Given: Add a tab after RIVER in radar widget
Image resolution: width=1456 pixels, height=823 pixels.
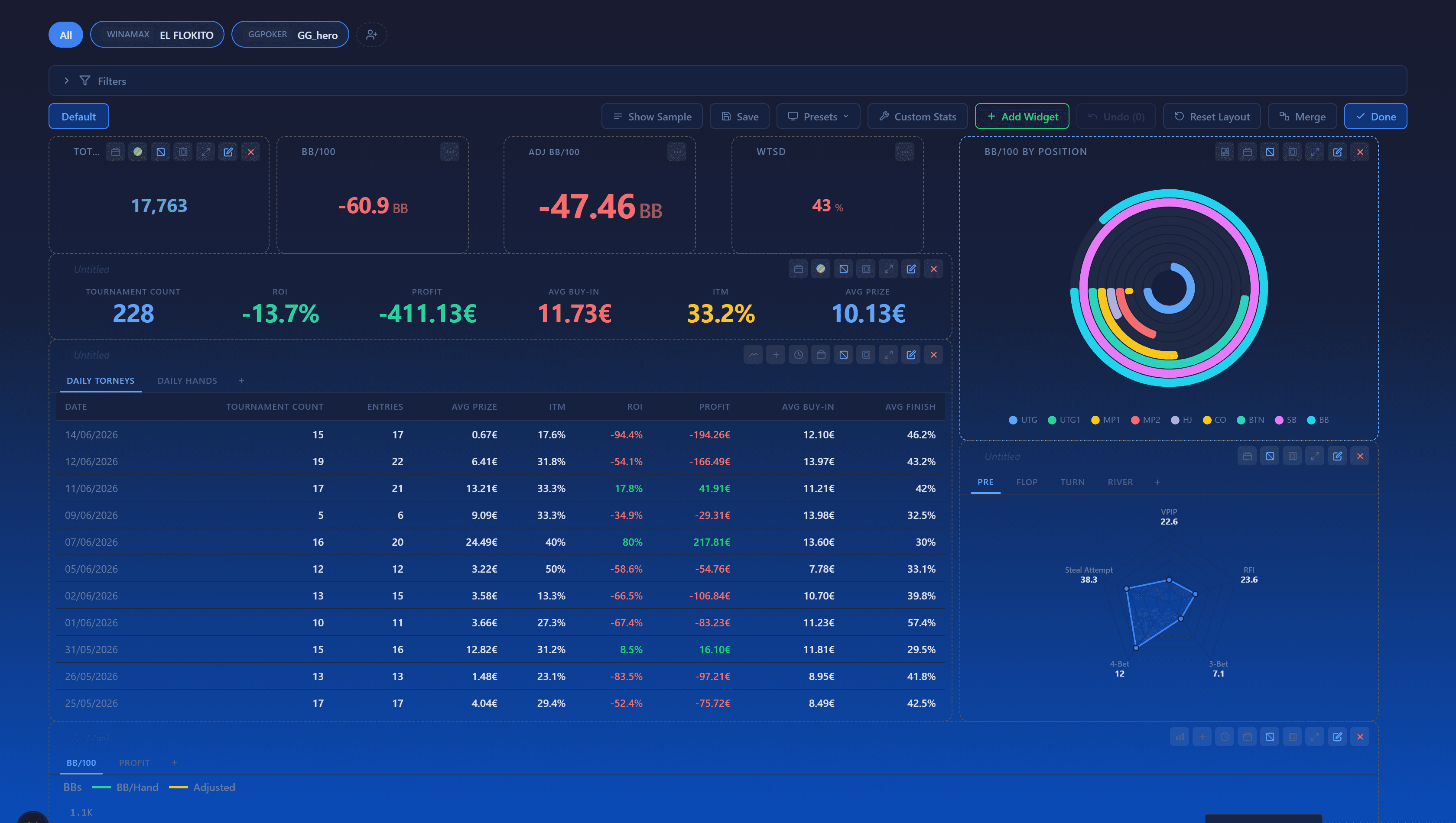Looking at the screenshot, I should pos(1157,482).
